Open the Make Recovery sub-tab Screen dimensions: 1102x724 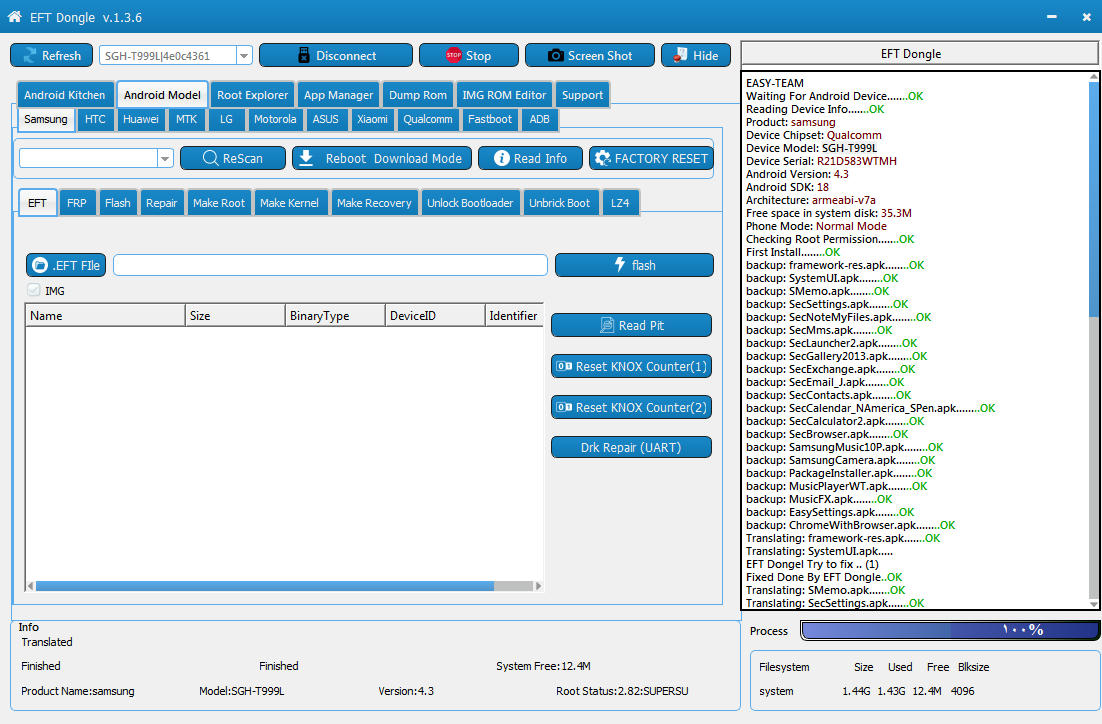[x=374, y=202]
